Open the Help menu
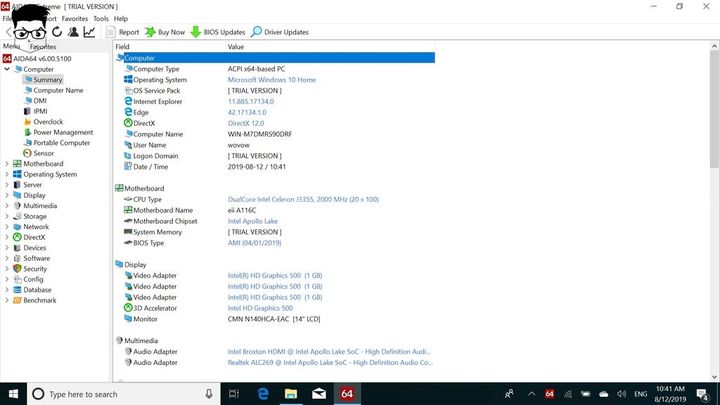Image resolution: width=720 pixels, height=405 pixels. coord(121,18)
